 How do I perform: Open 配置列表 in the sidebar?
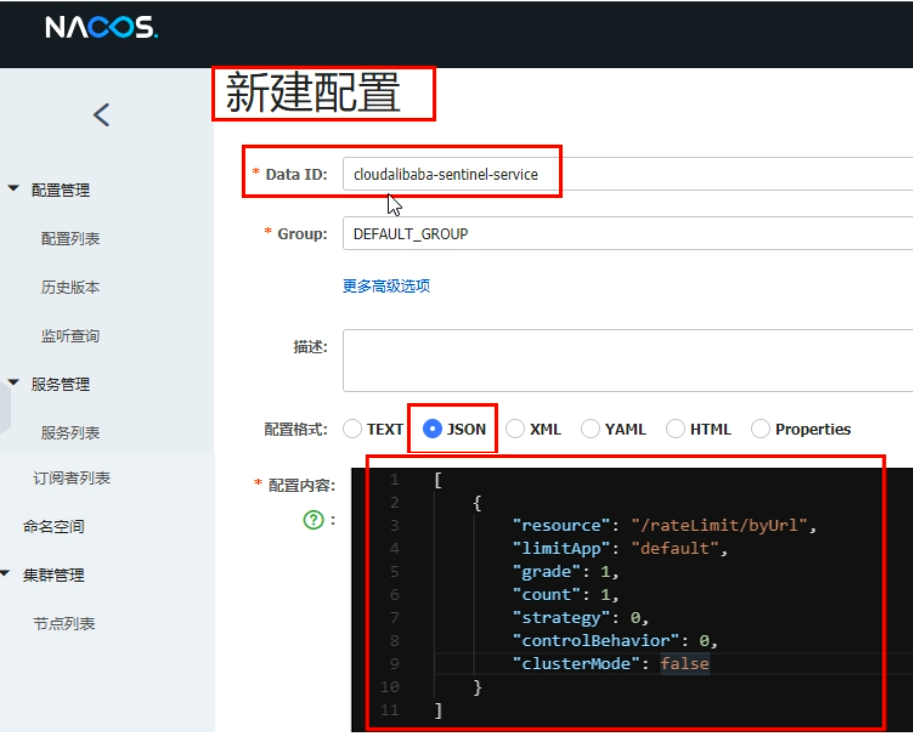[70, 239]
